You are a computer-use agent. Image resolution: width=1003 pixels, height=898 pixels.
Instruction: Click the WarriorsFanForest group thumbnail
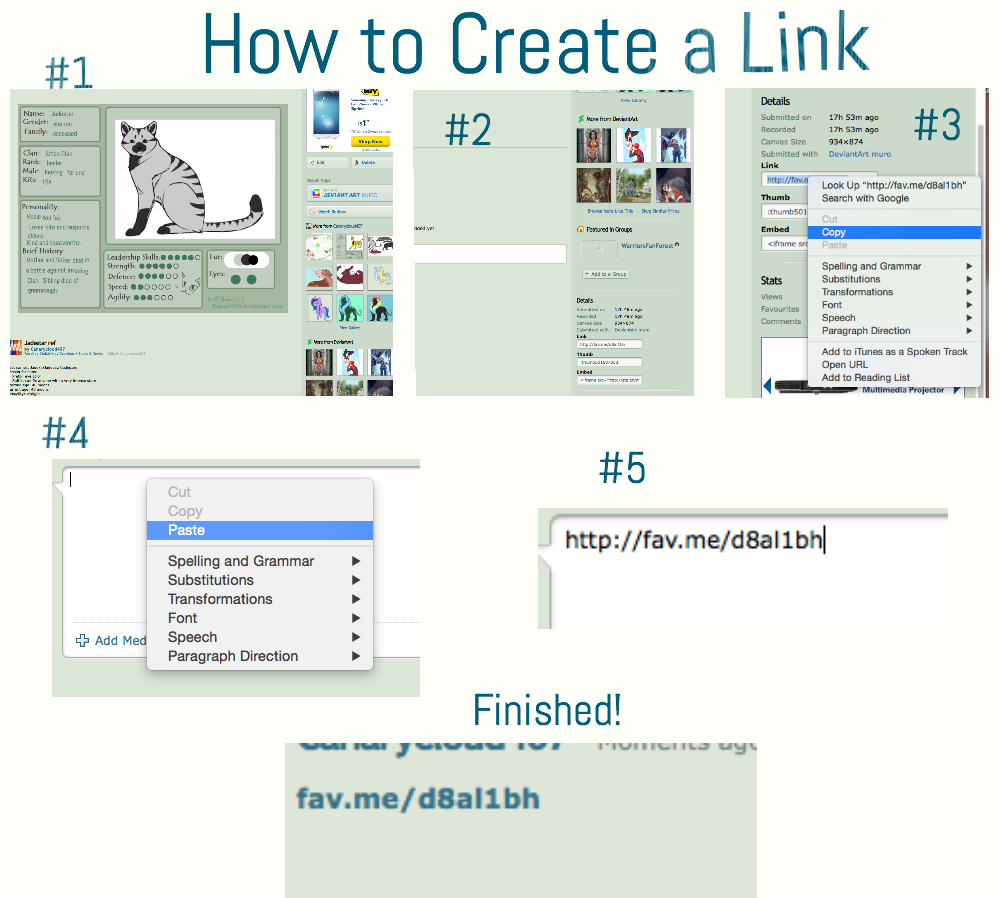click(x=599, y=249)
